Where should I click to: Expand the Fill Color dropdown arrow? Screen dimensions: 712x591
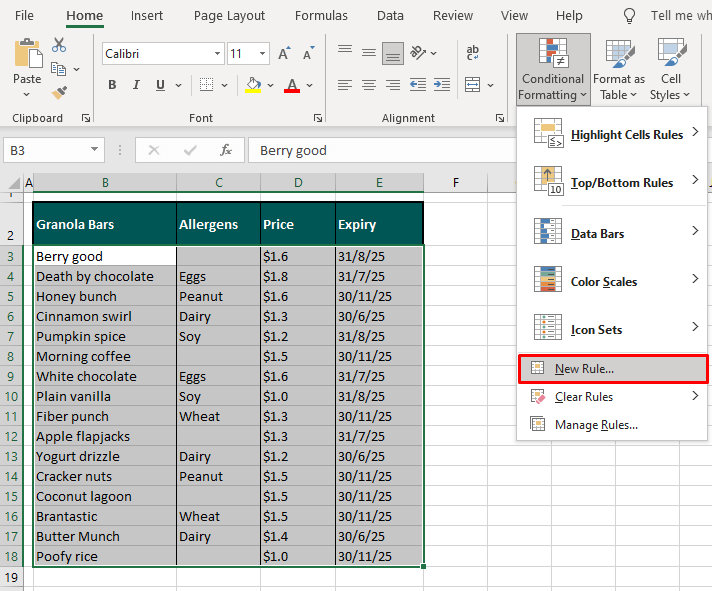(271, 85)
